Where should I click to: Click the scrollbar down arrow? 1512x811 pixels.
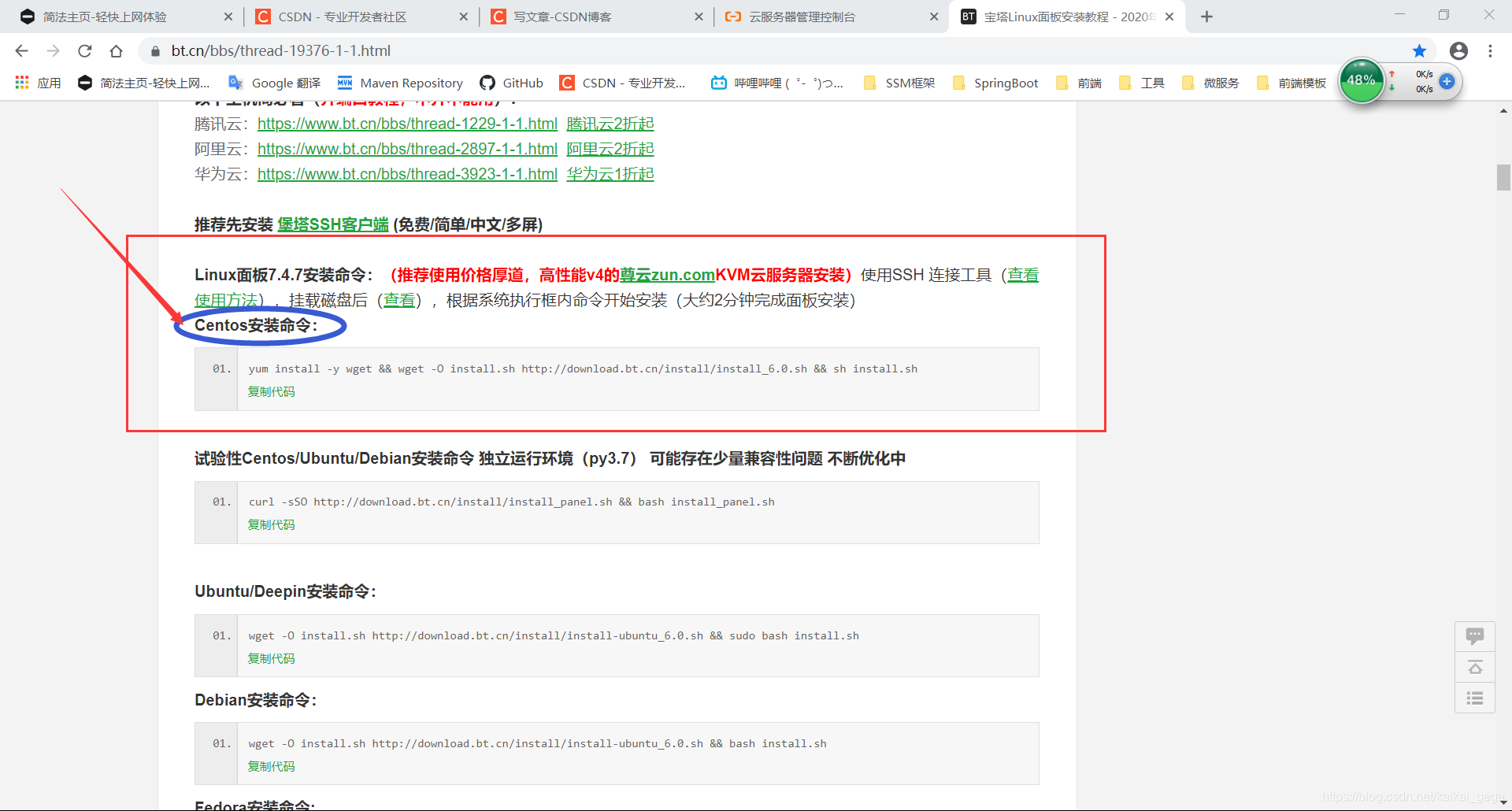point(1503,802)
